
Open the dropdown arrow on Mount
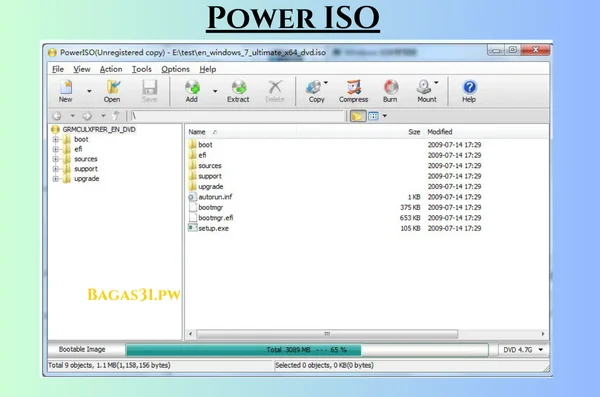pos(436,83)
